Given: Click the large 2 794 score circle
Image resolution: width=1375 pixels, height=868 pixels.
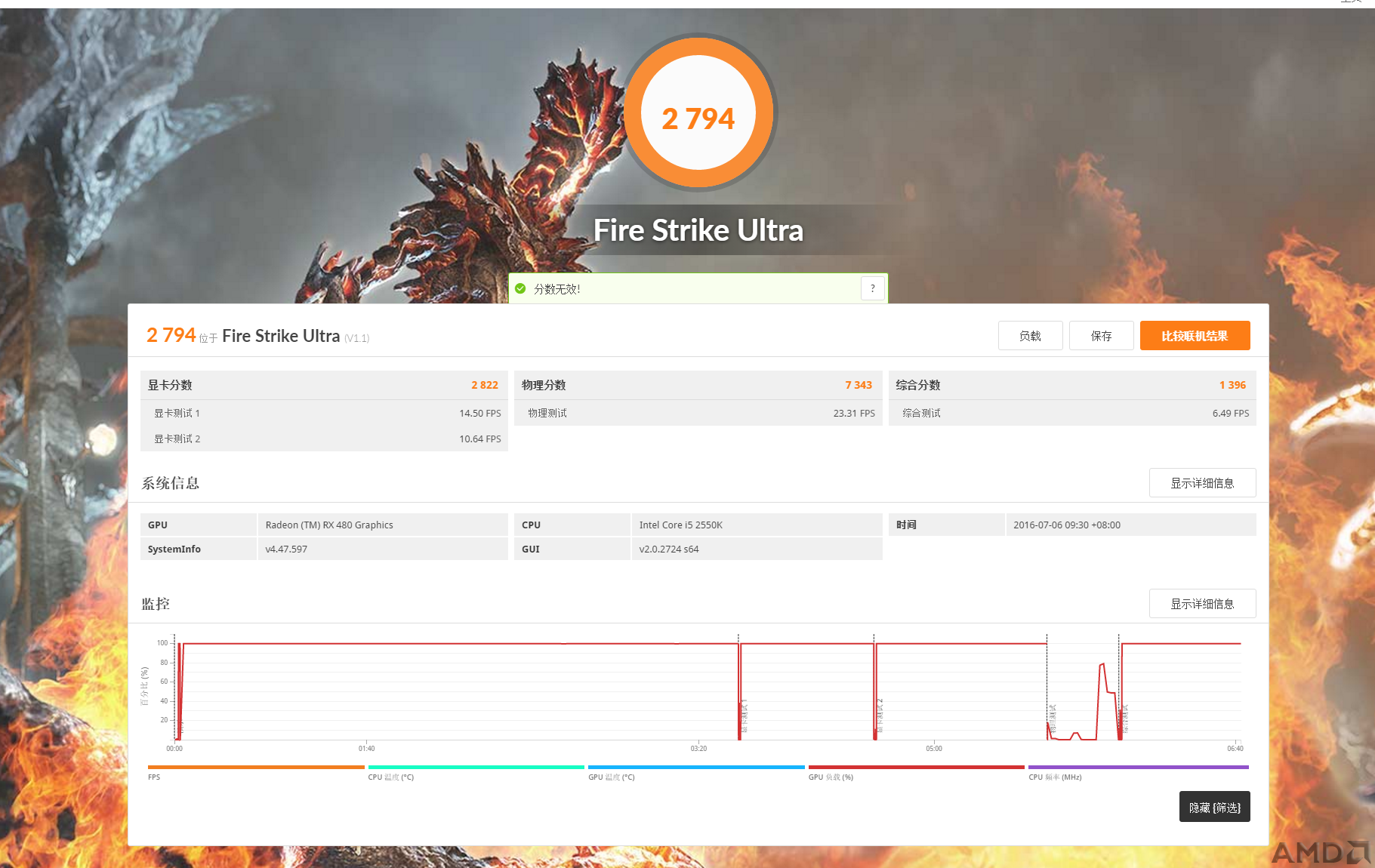Looking at the screenshot, I should [698, 112].
